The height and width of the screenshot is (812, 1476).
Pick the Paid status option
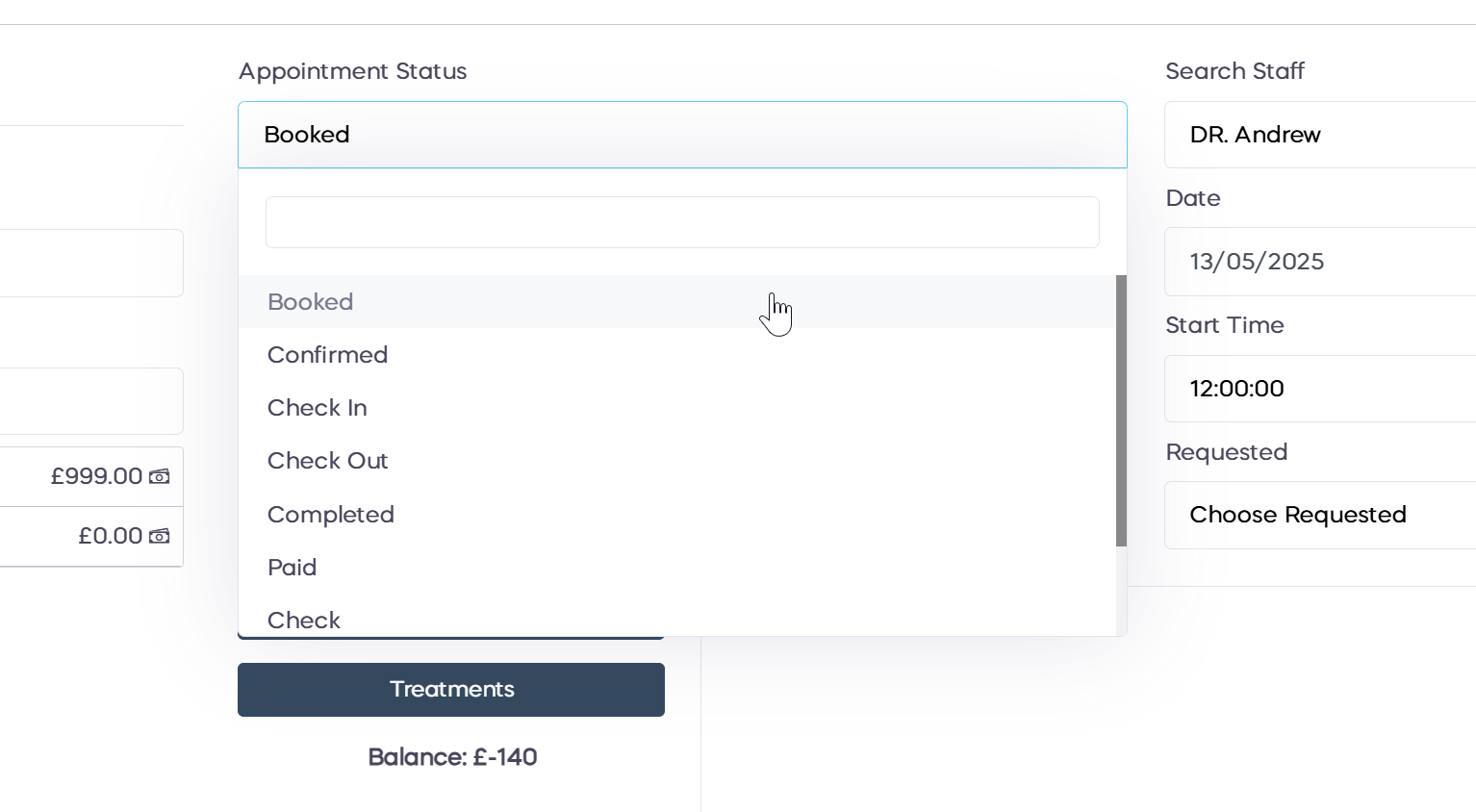[293, 568]
